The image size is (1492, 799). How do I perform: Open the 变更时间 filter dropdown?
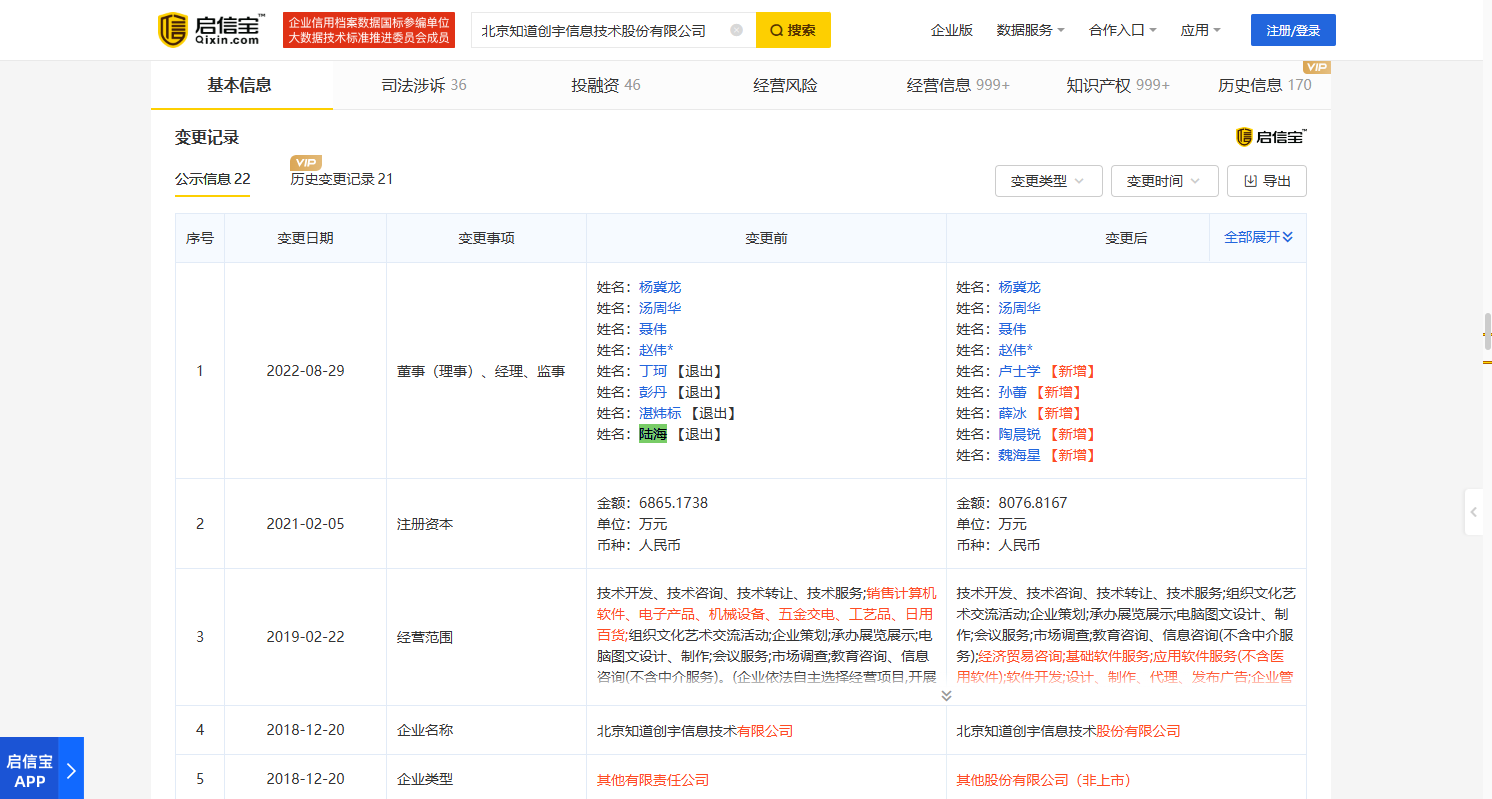click(1164, 181)
